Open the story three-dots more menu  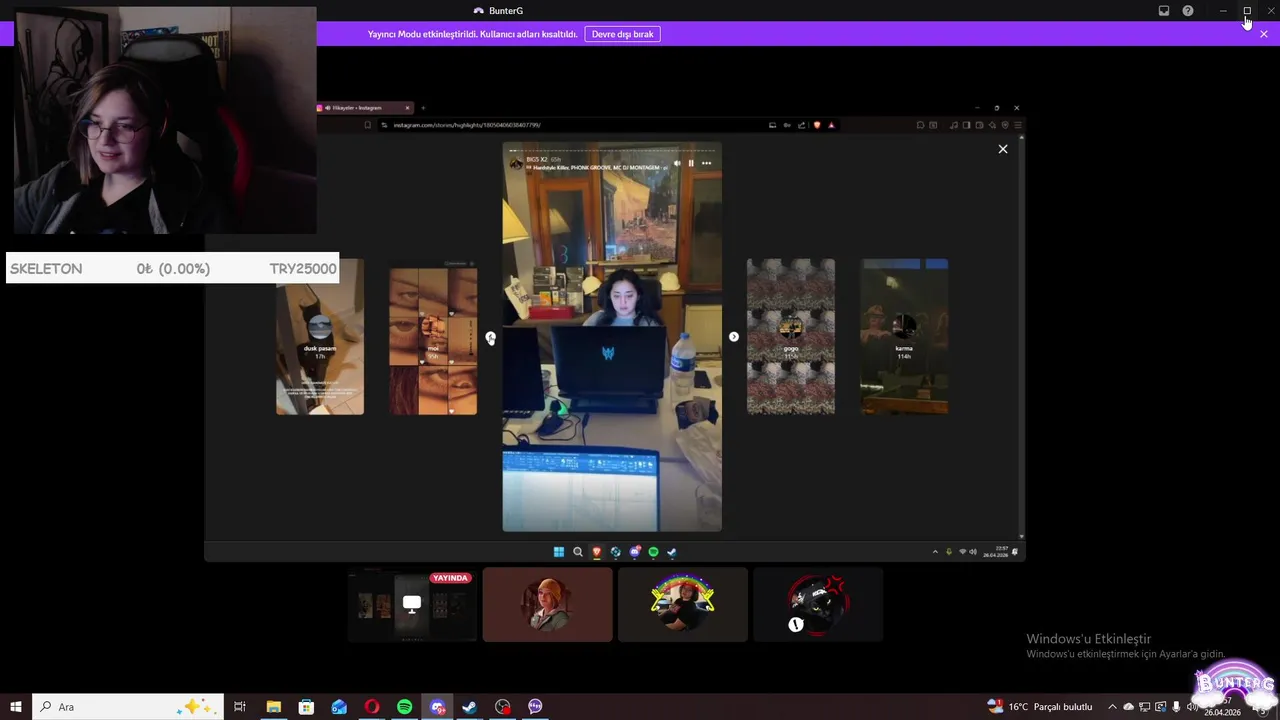pos(706,163)
